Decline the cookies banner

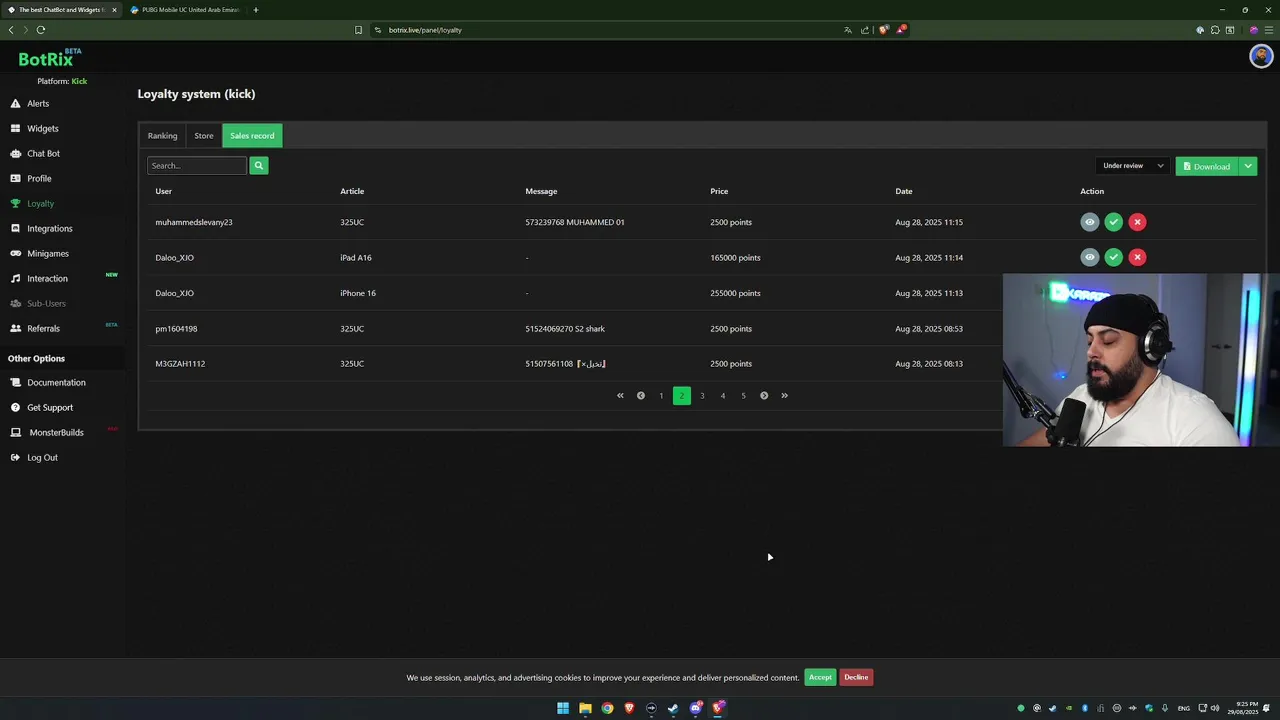coord(856,677)
